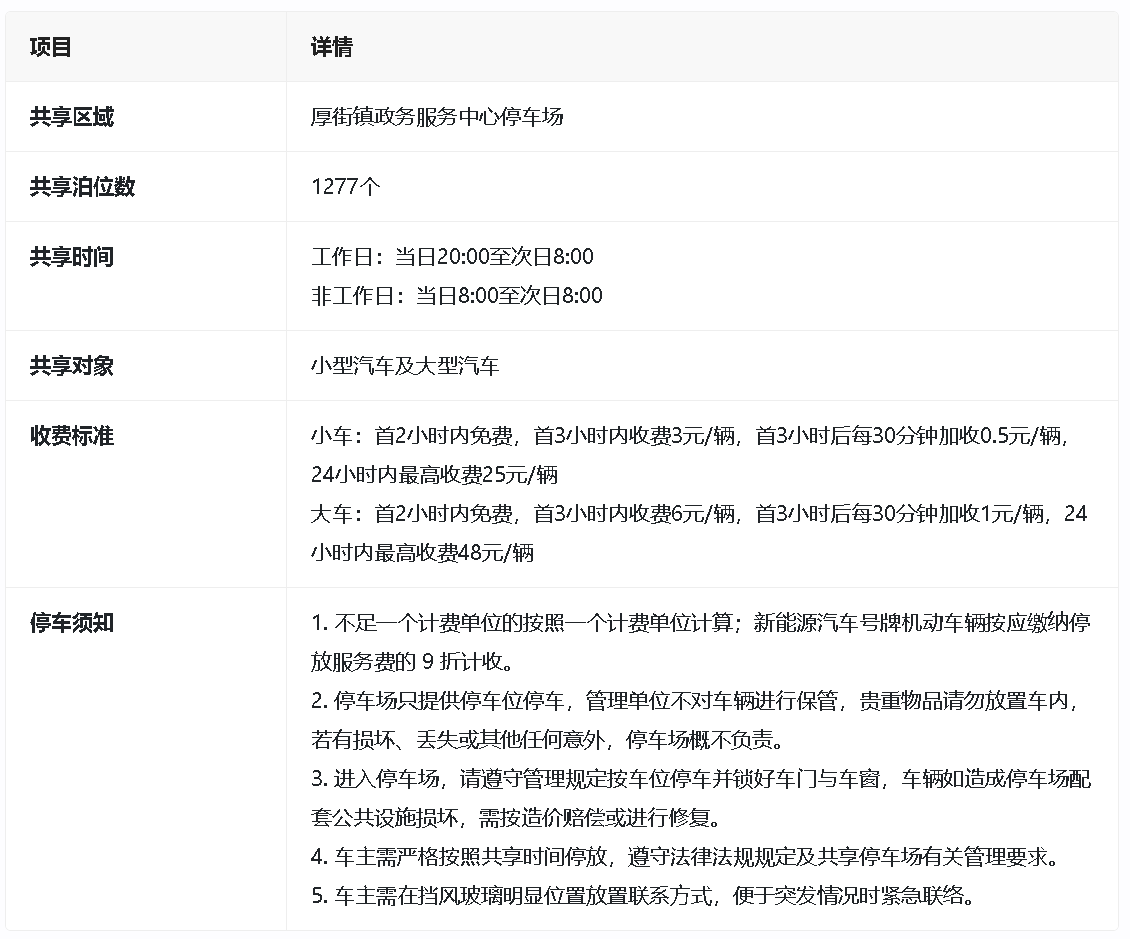This screenshot has width=1130, height=939.
Task: Click notice item 4 about 共享时间停放
Action: (x=685, y=857)
